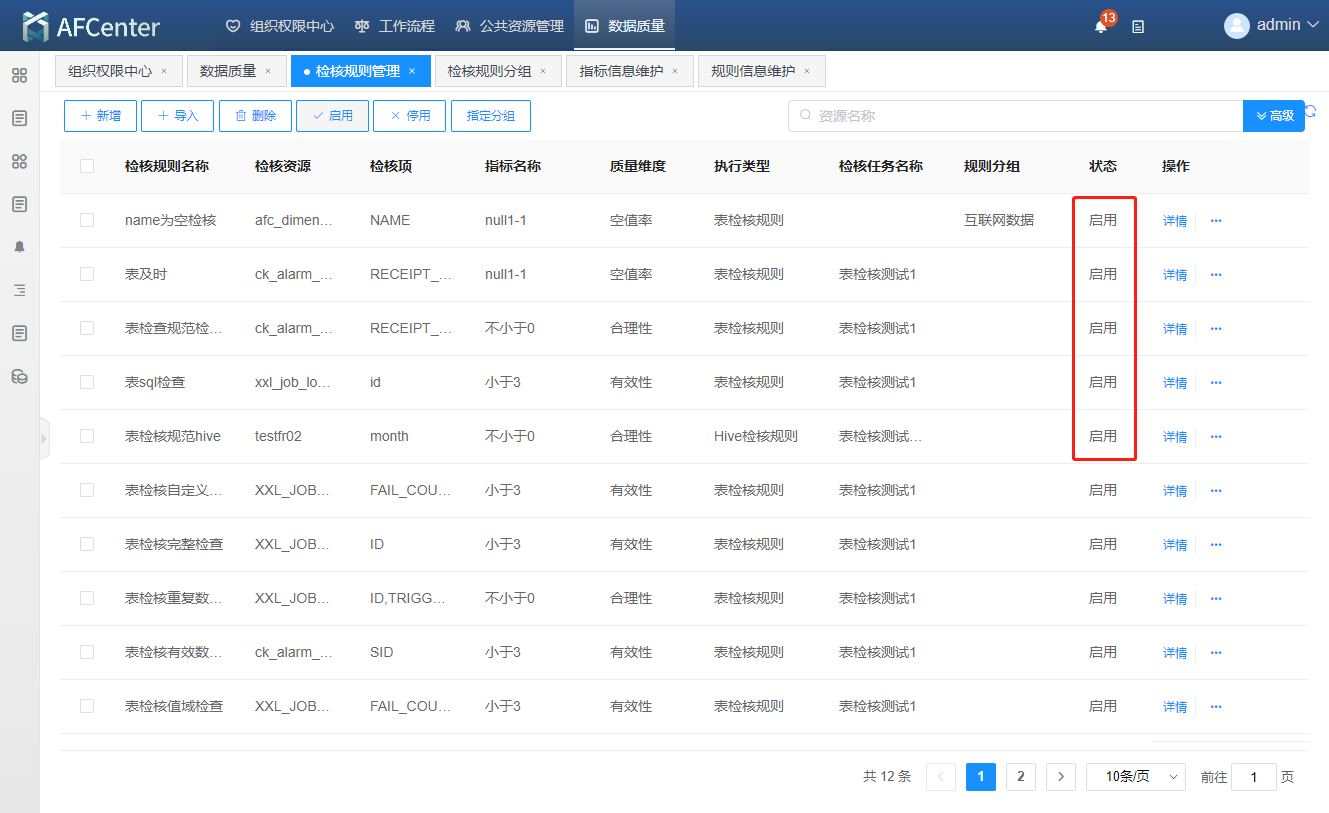Viewport: 1329px width, 813px height.
Task: Click the bell icon in left sidebar
Action: 19,247
